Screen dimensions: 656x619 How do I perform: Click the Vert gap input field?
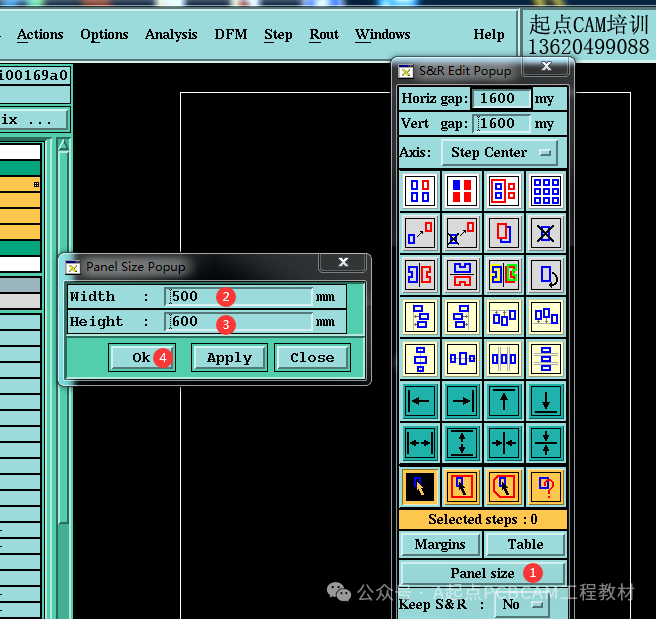(x=501, y=123)
